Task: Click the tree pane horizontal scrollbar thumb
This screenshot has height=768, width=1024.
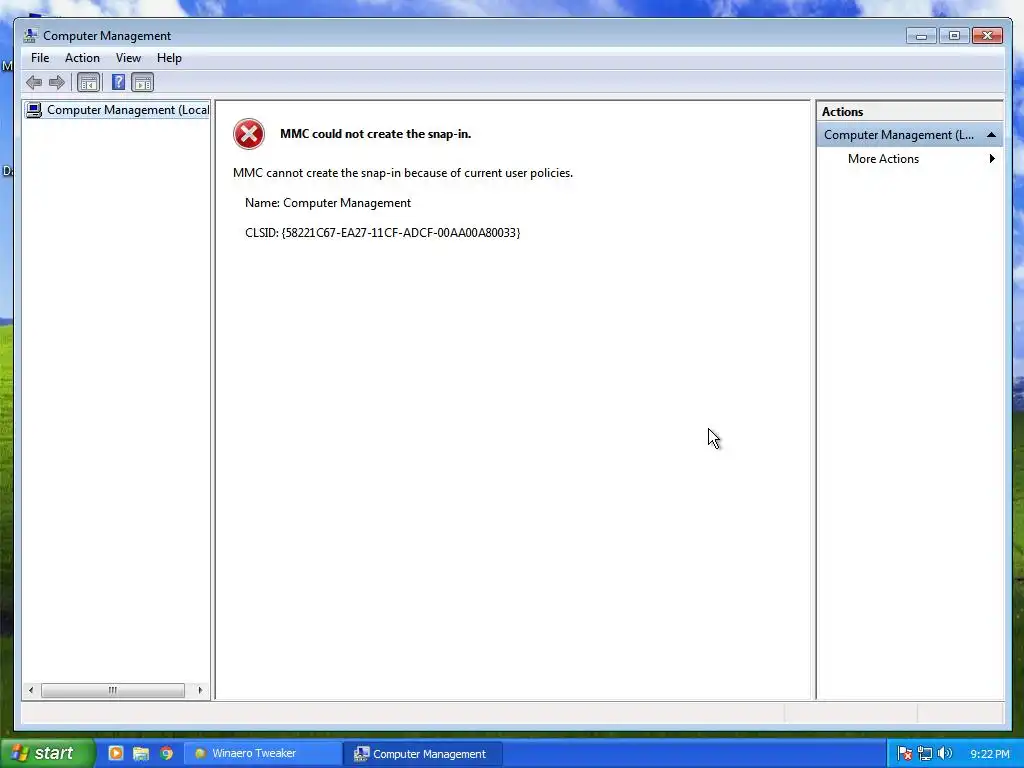Action: point(113,690)
